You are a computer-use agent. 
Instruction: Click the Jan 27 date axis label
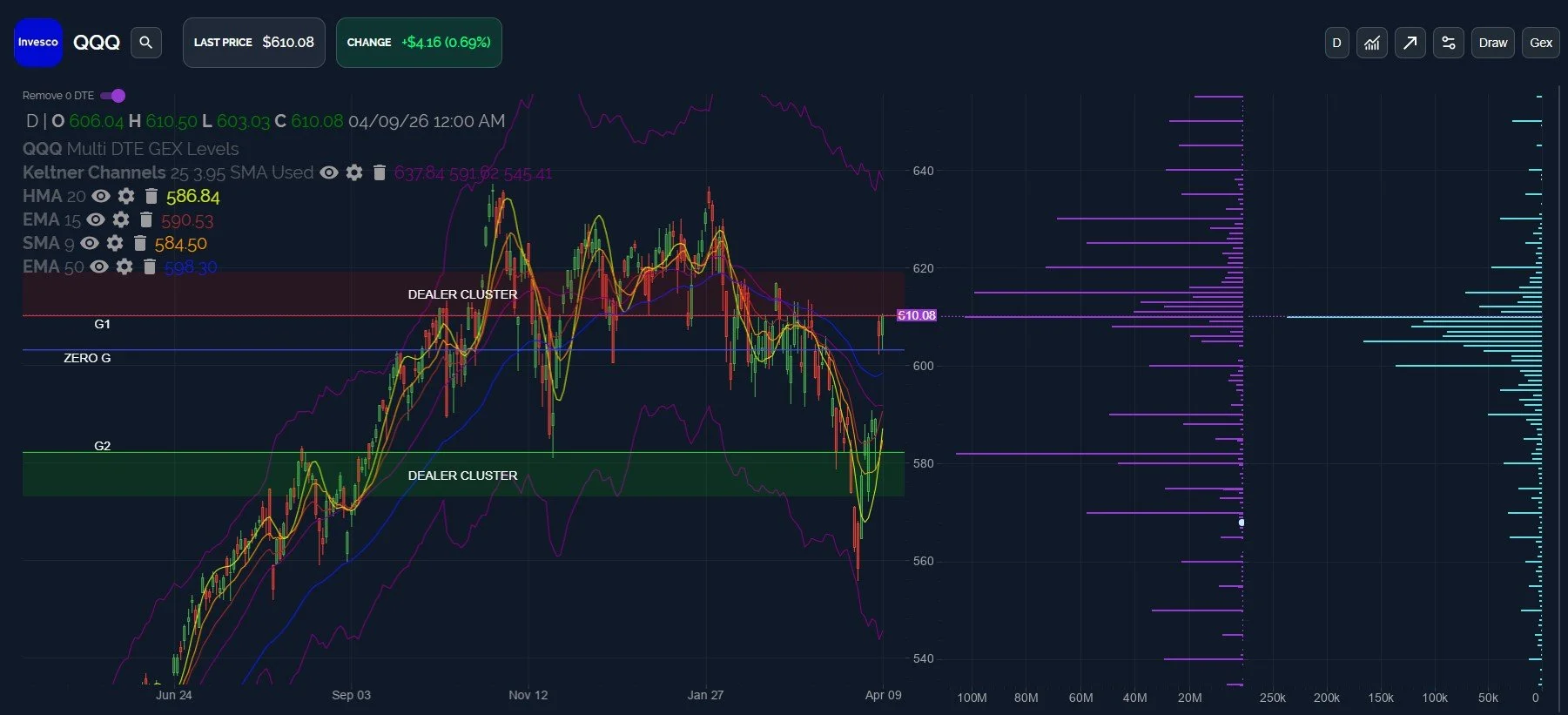point(705,695)
